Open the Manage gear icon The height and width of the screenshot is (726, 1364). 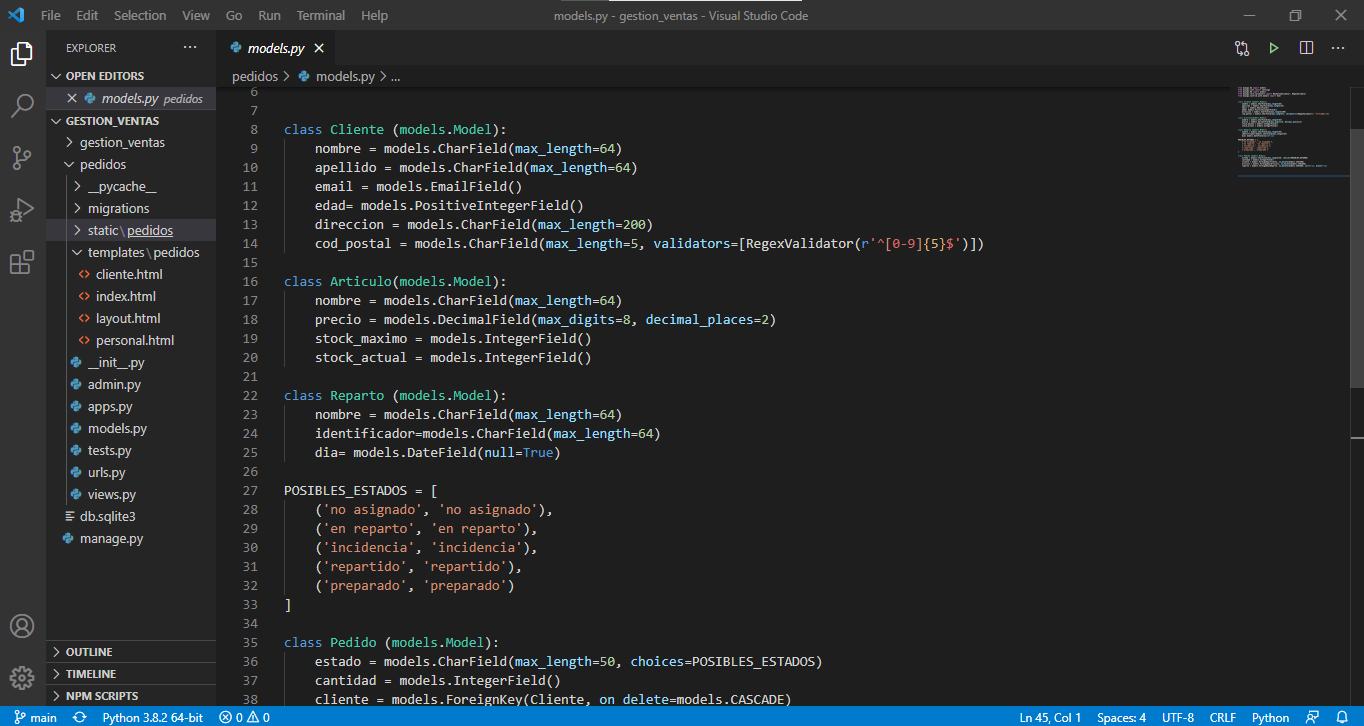coord(22,678)
